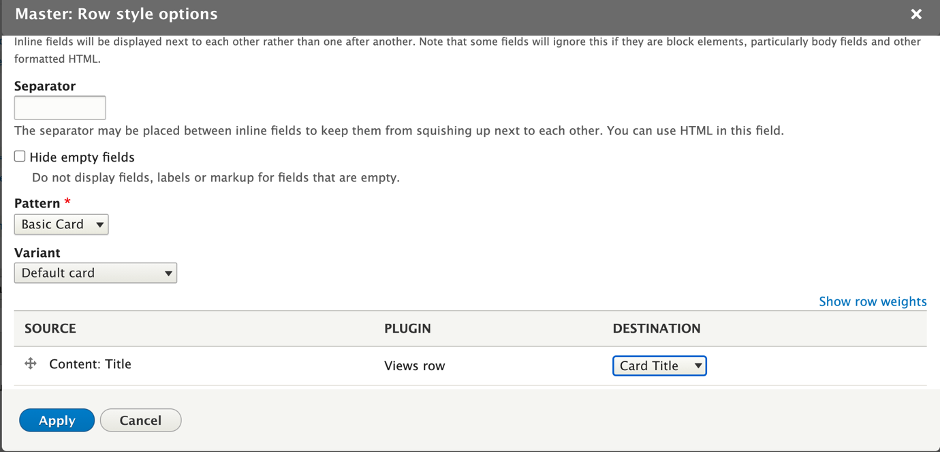Screen dimensions: 941x452
Task: Apply the row style options
Action: tap(57, 420)
